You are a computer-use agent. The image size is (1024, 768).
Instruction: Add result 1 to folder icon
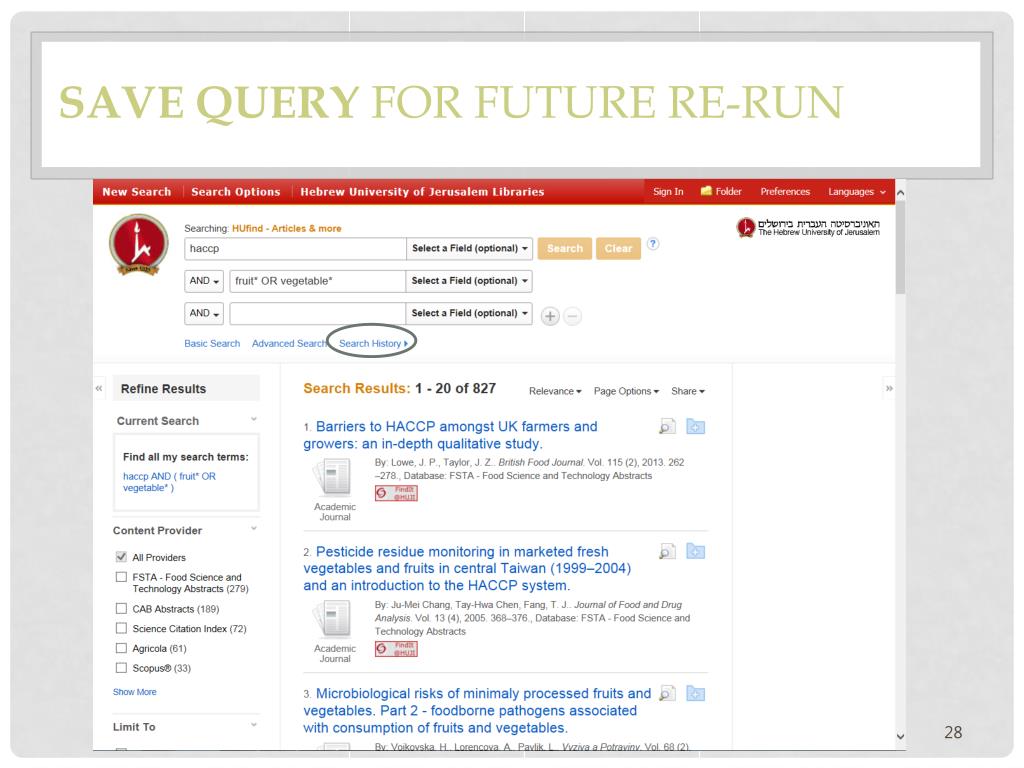[696, 427]
